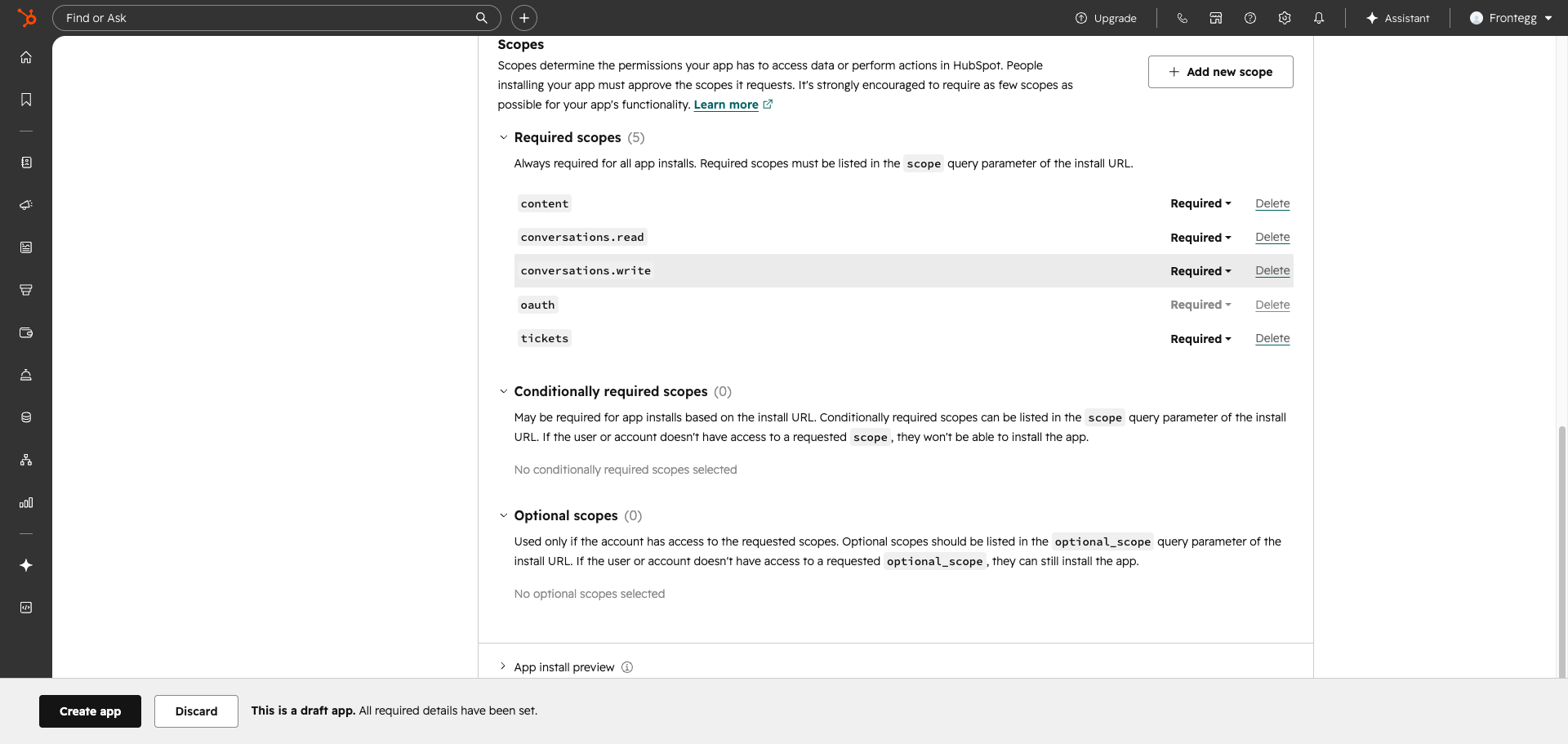Open the Marketplace storefront icon
The height and width of the screenshot is (744, 1568).
pyautogui.click(x=1216, y=18)
